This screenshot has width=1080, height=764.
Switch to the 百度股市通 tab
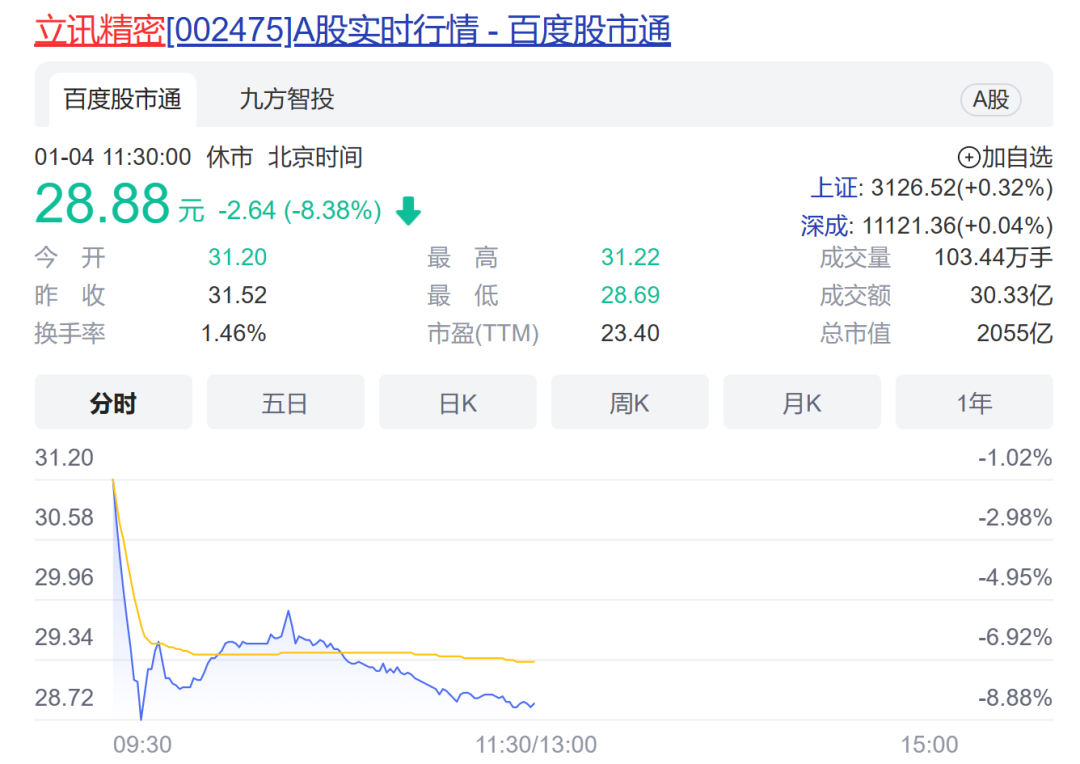tap(123, 99)
